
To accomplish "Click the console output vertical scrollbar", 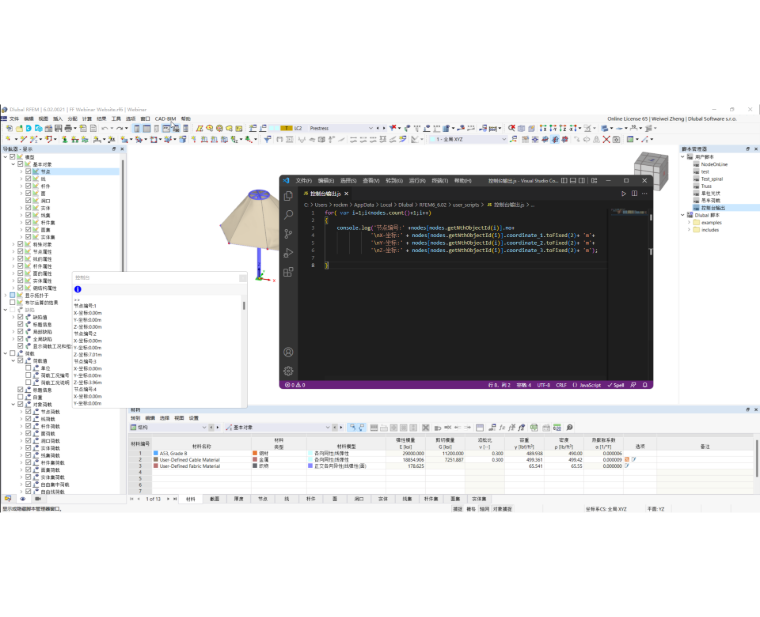I will 244,306.
